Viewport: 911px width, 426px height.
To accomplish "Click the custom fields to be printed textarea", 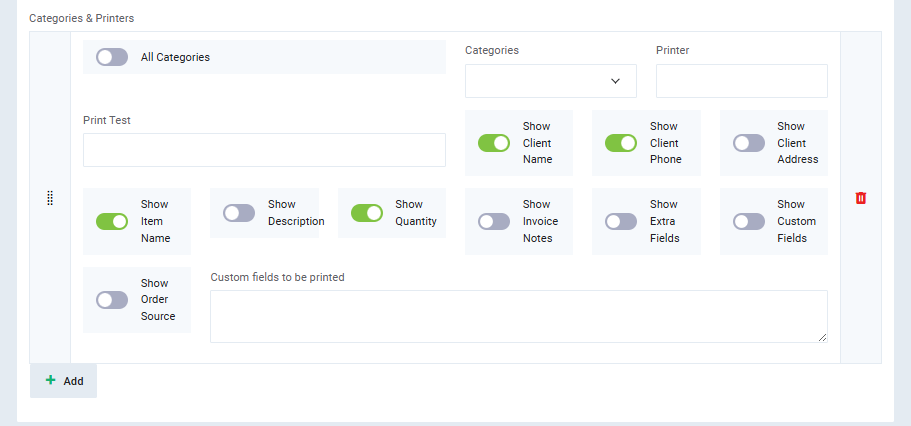I will tap(518, 316).
